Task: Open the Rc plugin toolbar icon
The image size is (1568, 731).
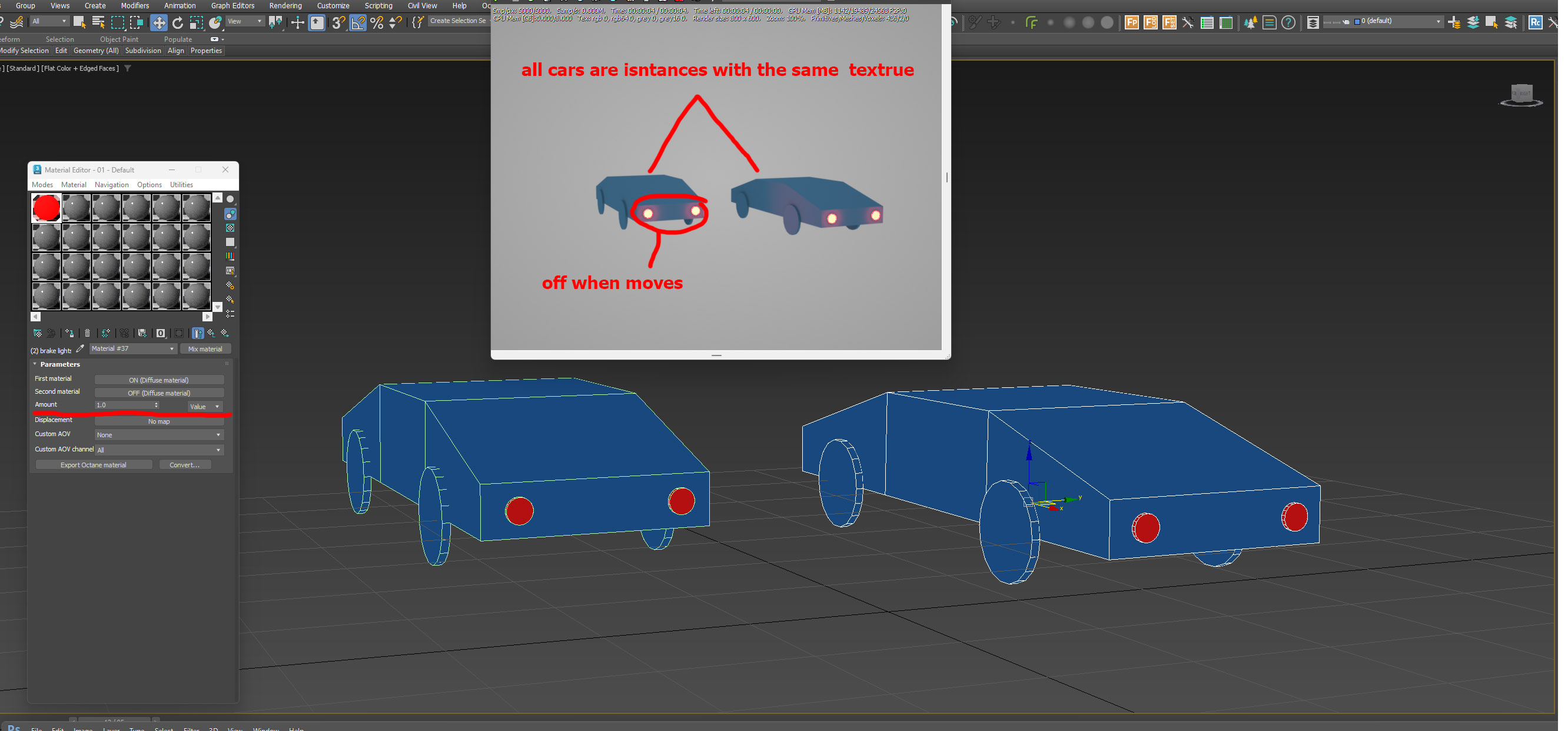Action: (x=1535, y=22)
